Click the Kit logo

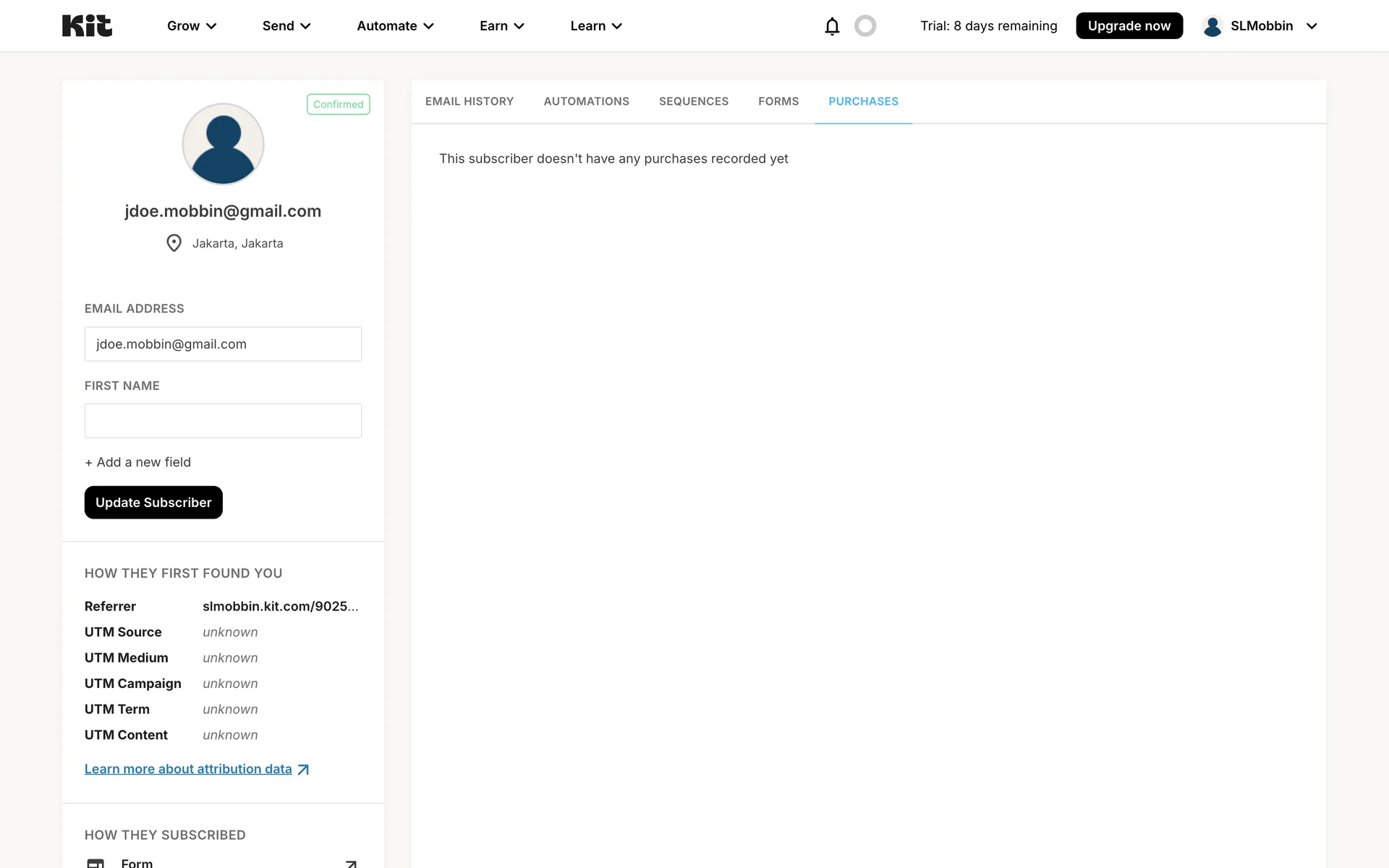pyautogui.click(x=87, y=26)
